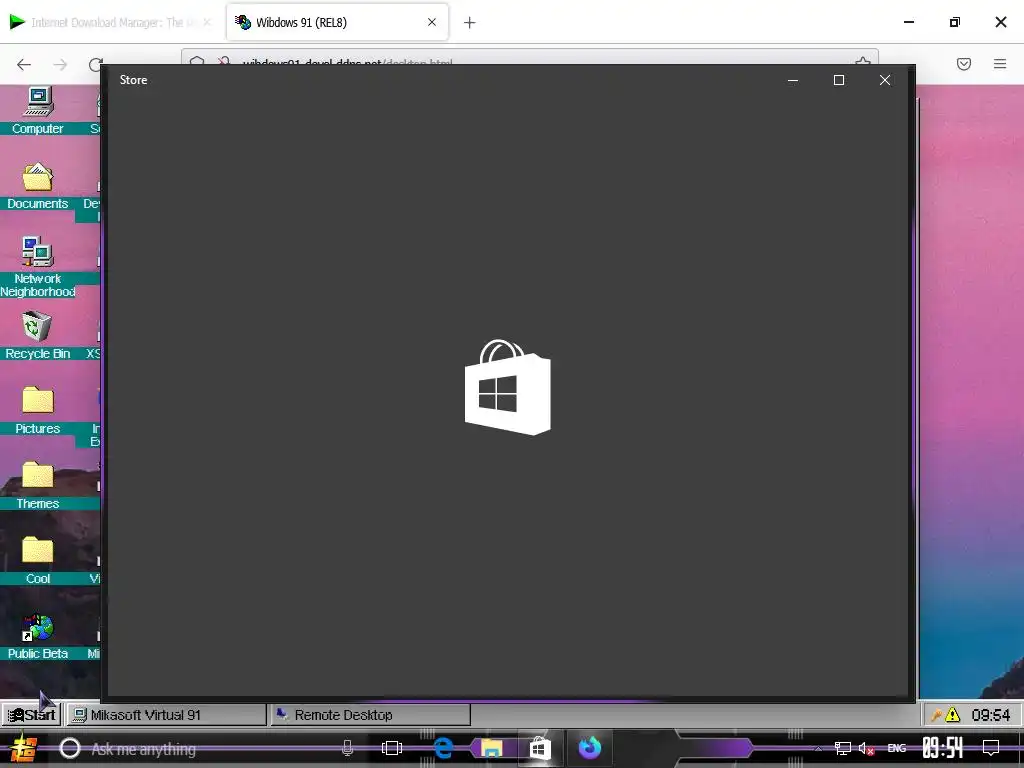
Task: Switch to Internet Download Manager browser tab
Action: pyautogui.click(x=111, y=22)
